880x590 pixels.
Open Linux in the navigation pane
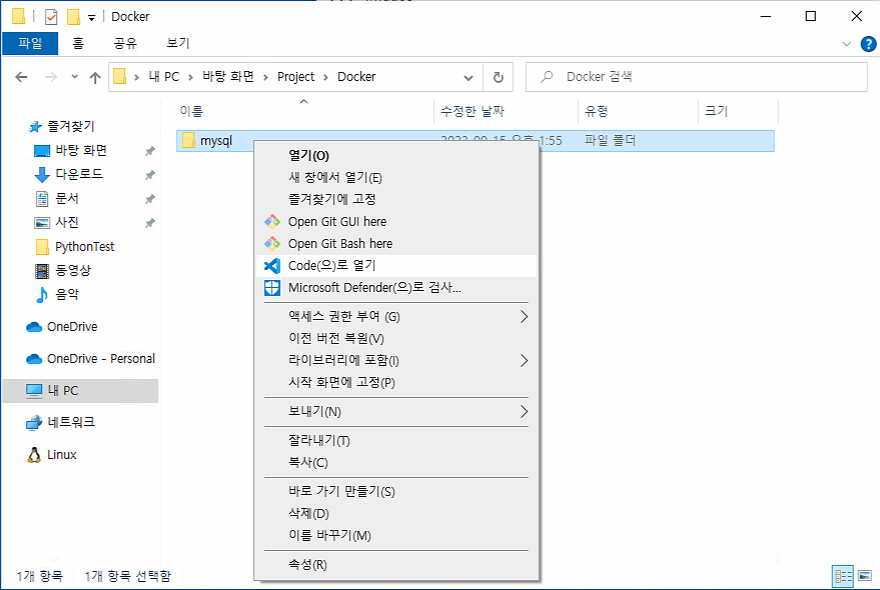62,455
